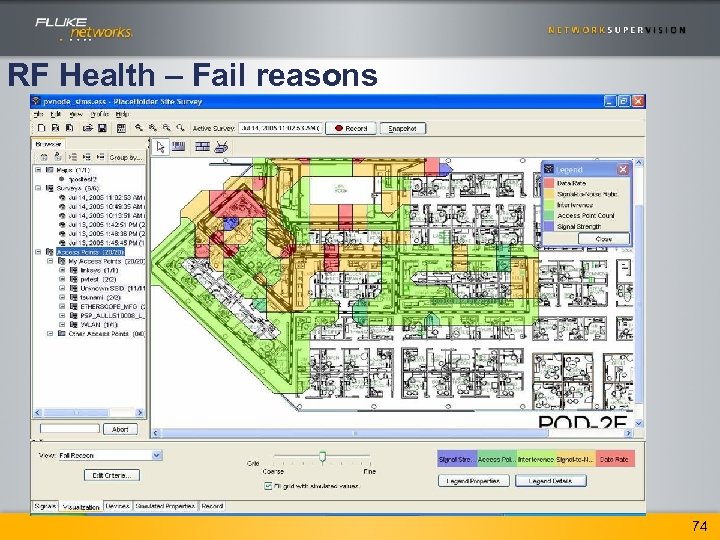This screenshot has width=720, height=540.
Task: Click the third icon in the main toolbar
Action: pos(70,128)
